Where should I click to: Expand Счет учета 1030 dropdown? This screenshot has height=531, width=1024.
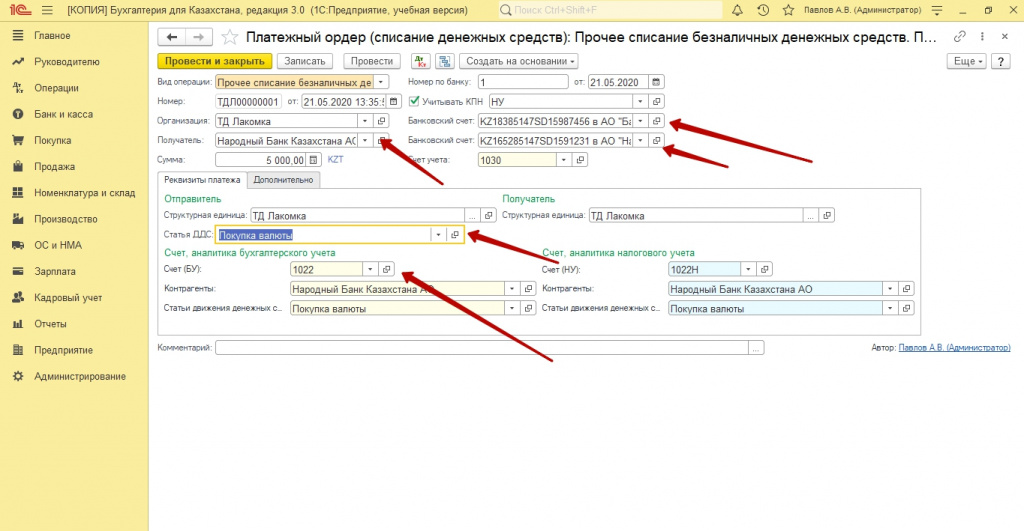pyautogui.click(x=564, y=160)
